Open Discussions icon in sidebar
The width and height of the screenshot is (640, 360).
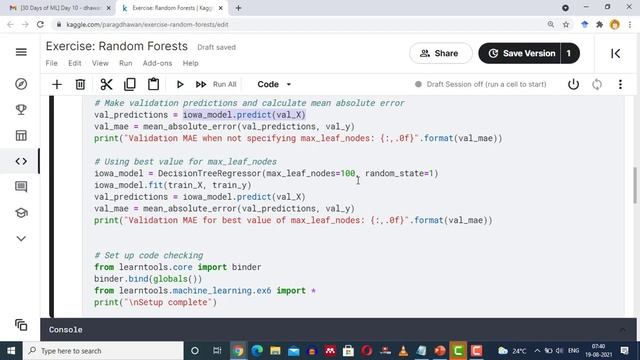tap(21, 187)
